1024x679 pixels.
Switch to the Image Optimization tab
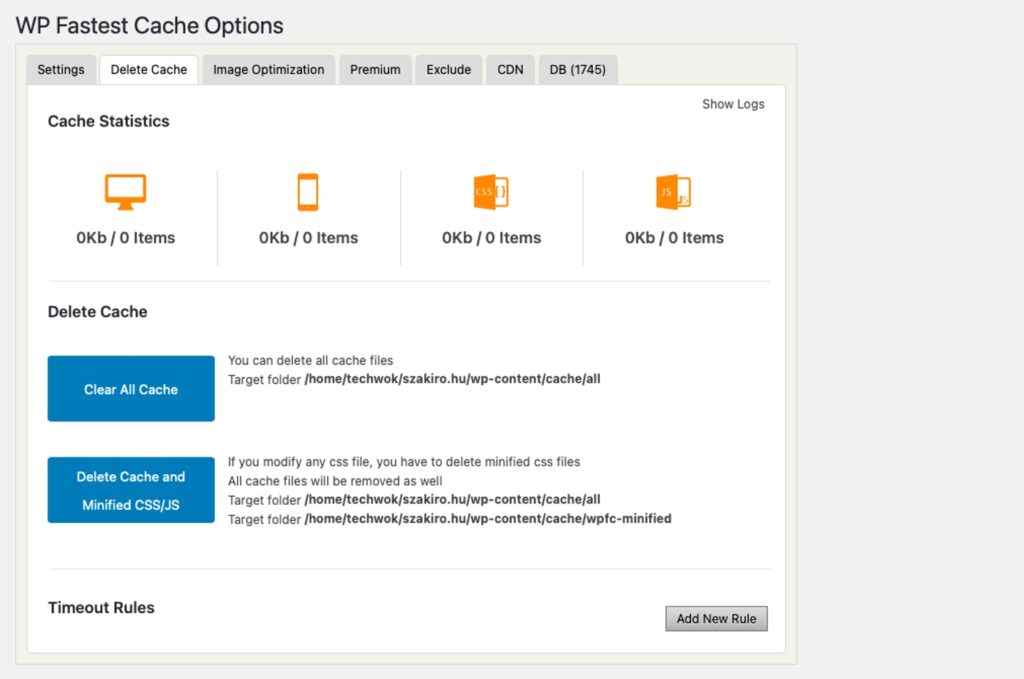[268, 70]
